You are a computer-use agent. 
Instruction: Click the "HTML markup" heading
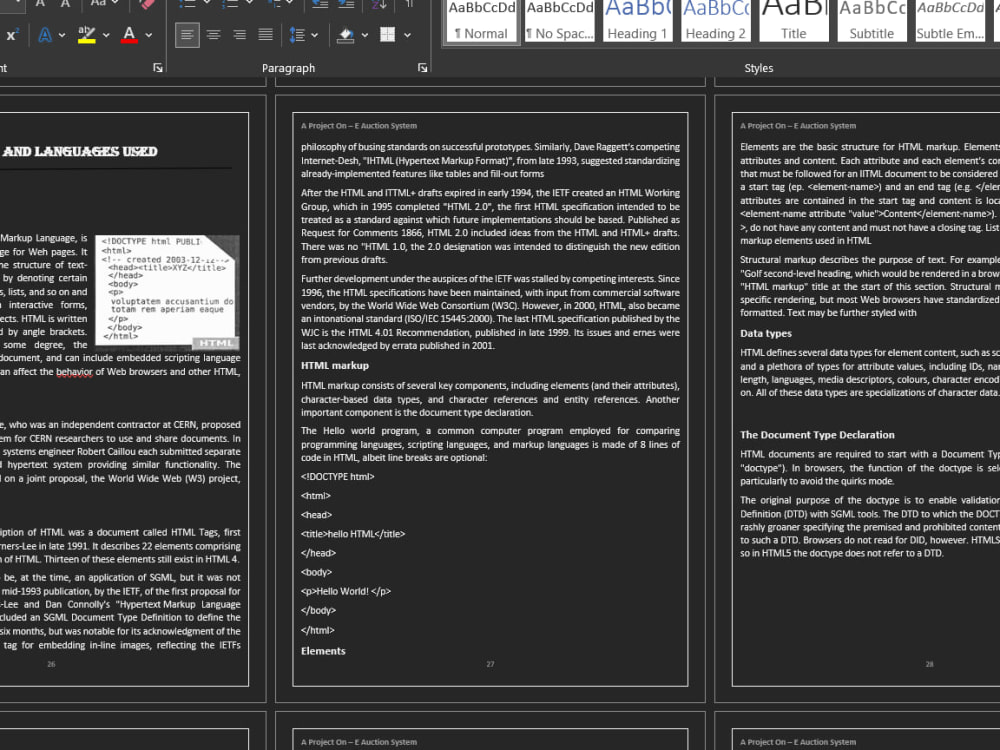click(335, 365)
